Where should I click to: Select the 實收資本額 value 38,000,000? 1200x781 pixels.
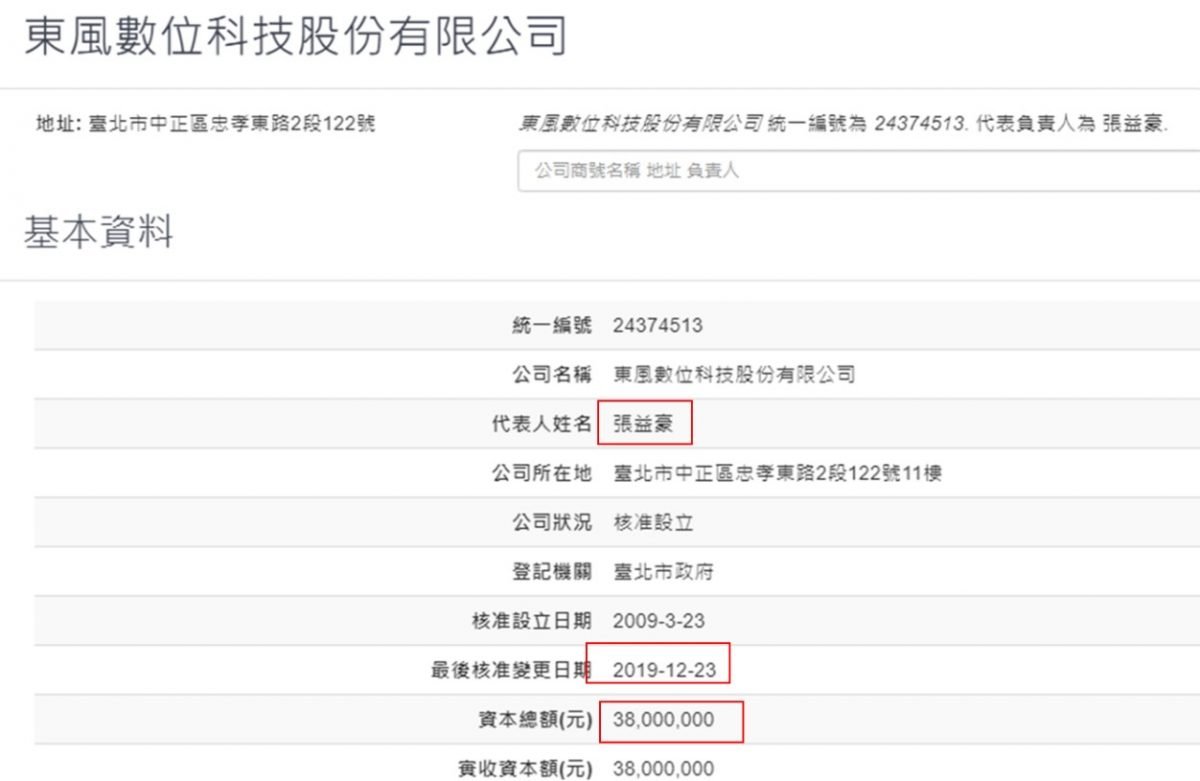point(663,769)
